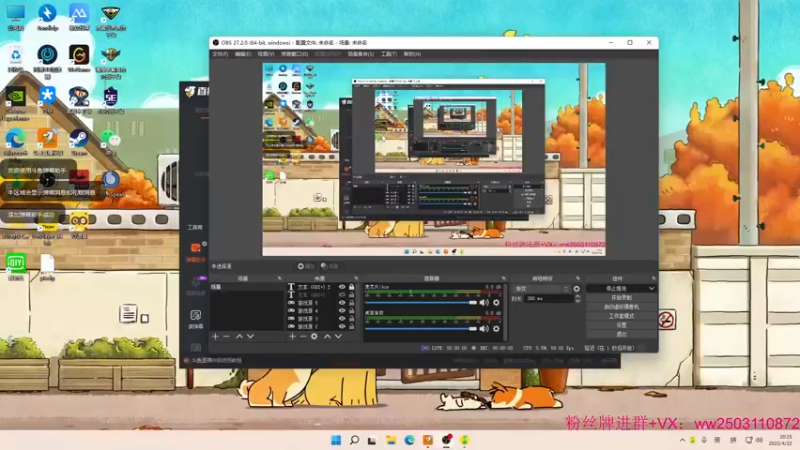Open the 编辑(E) menu
The height and width of the screenshot is (450, 800).
243,54
